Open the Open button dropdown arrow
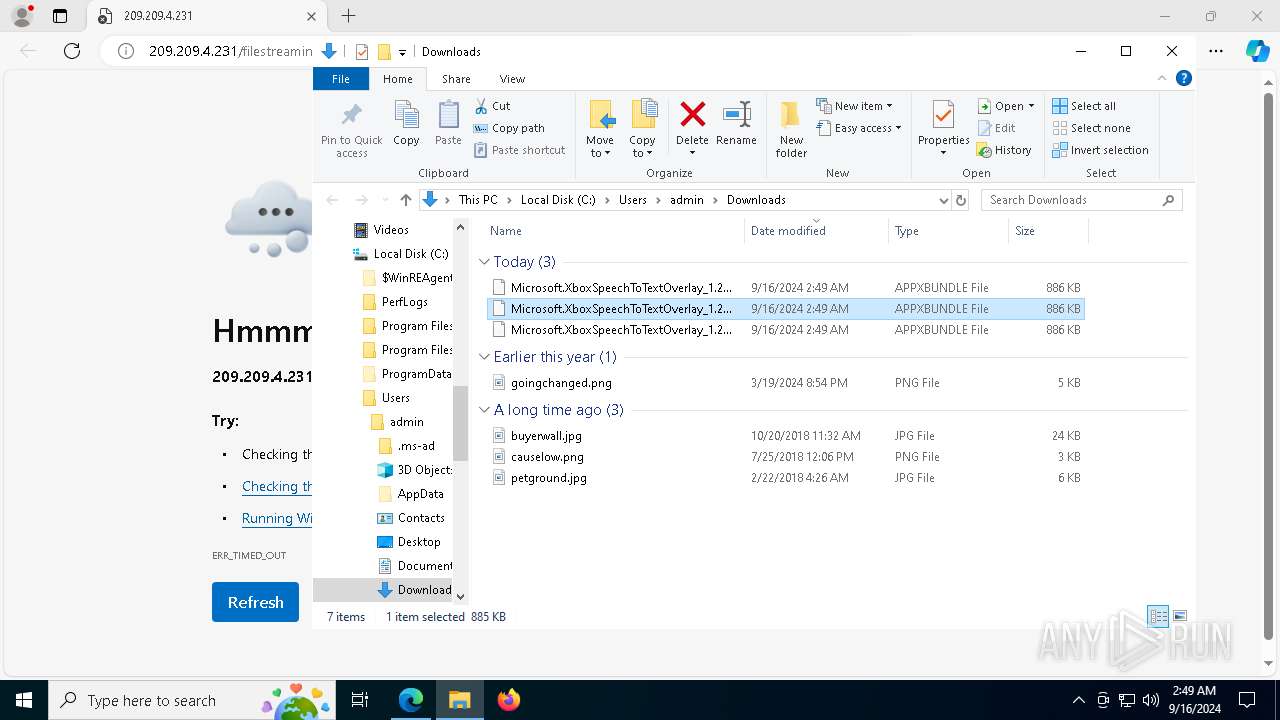Viewport: 1280px width, 720px height. point(1031,106)
